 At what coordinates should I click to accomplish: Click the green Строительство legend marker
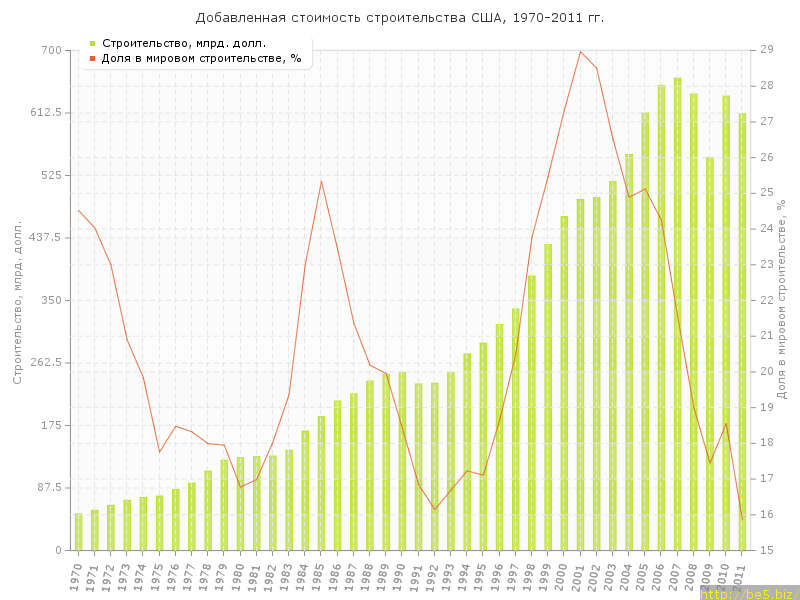92,43
